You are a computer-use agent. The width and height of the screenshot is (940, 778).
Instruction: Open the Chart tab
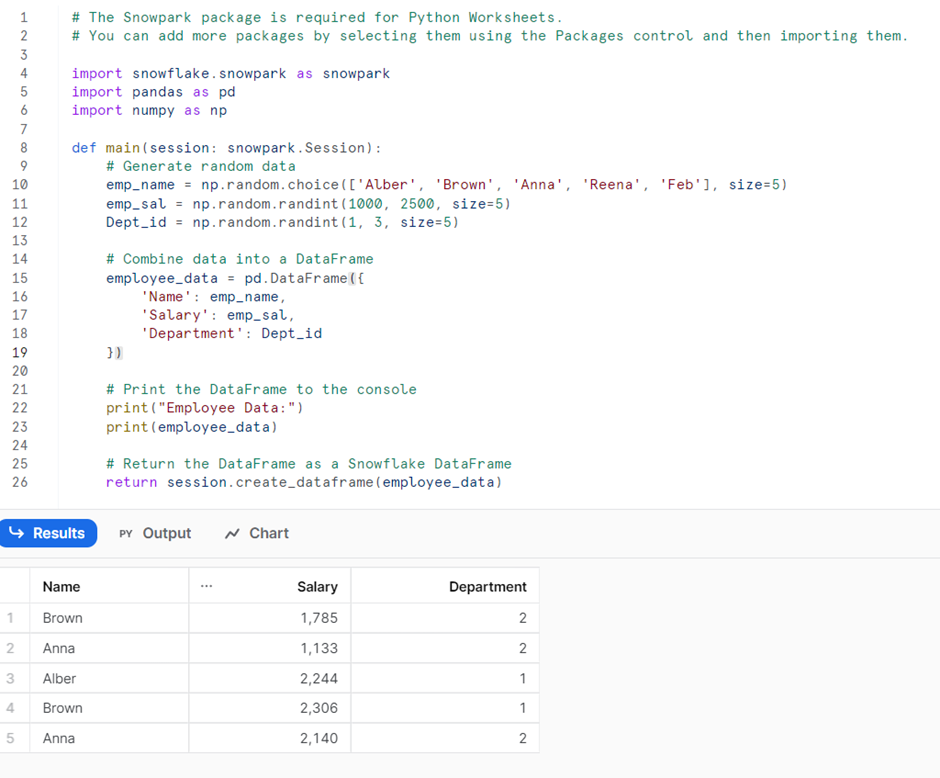257,533
